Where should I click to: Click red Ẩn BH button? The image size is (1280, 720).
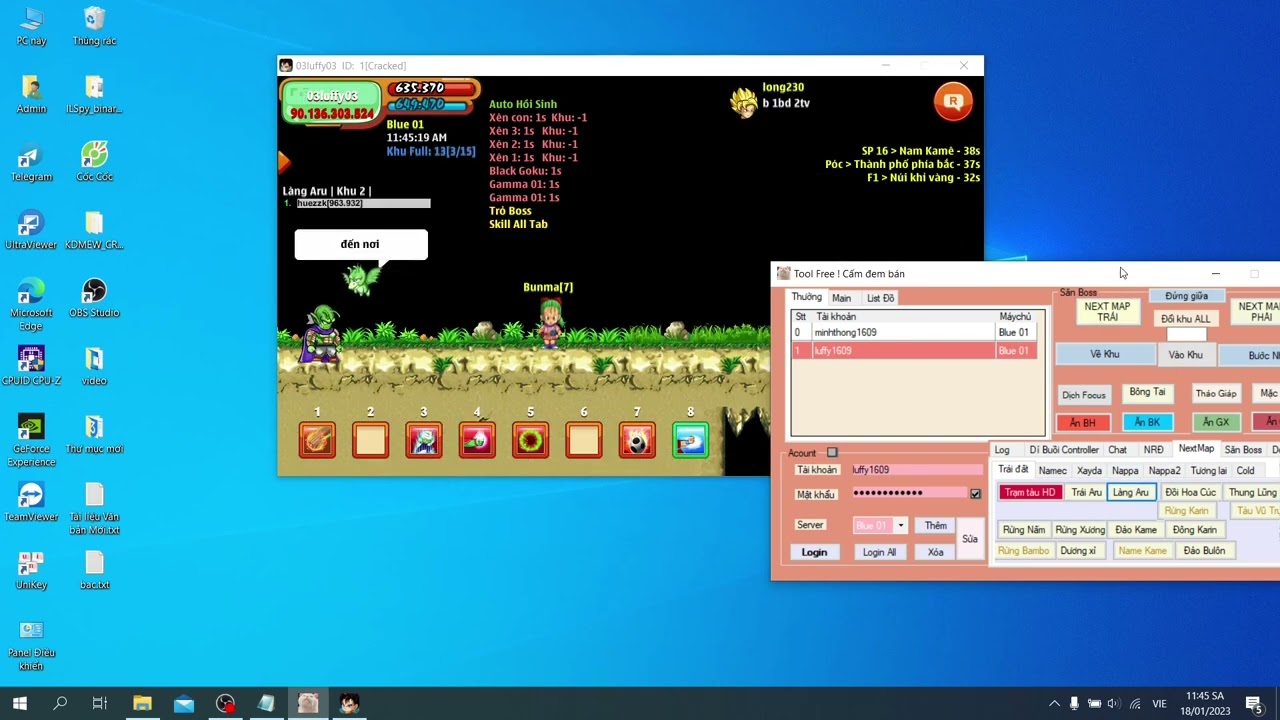point(1082,422)
